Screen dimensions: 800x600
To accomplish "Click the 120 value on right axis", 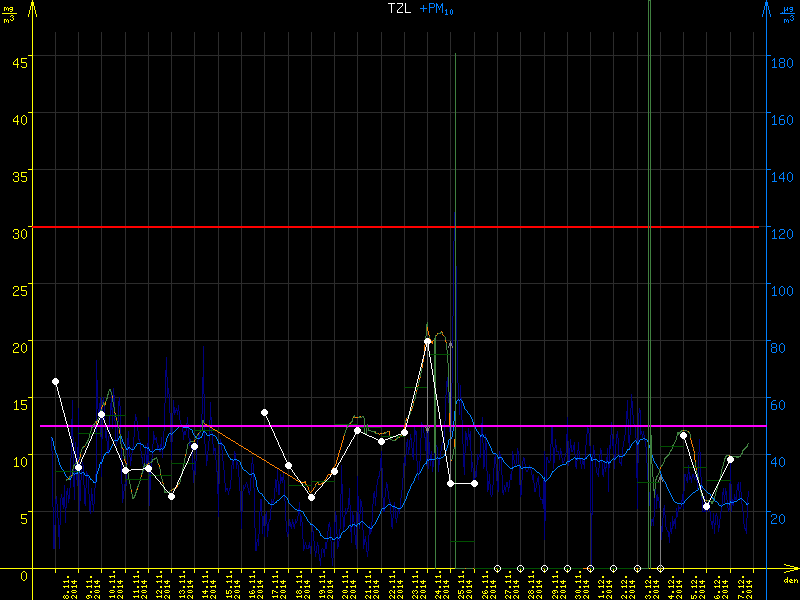I will click(x=783, y=232).
